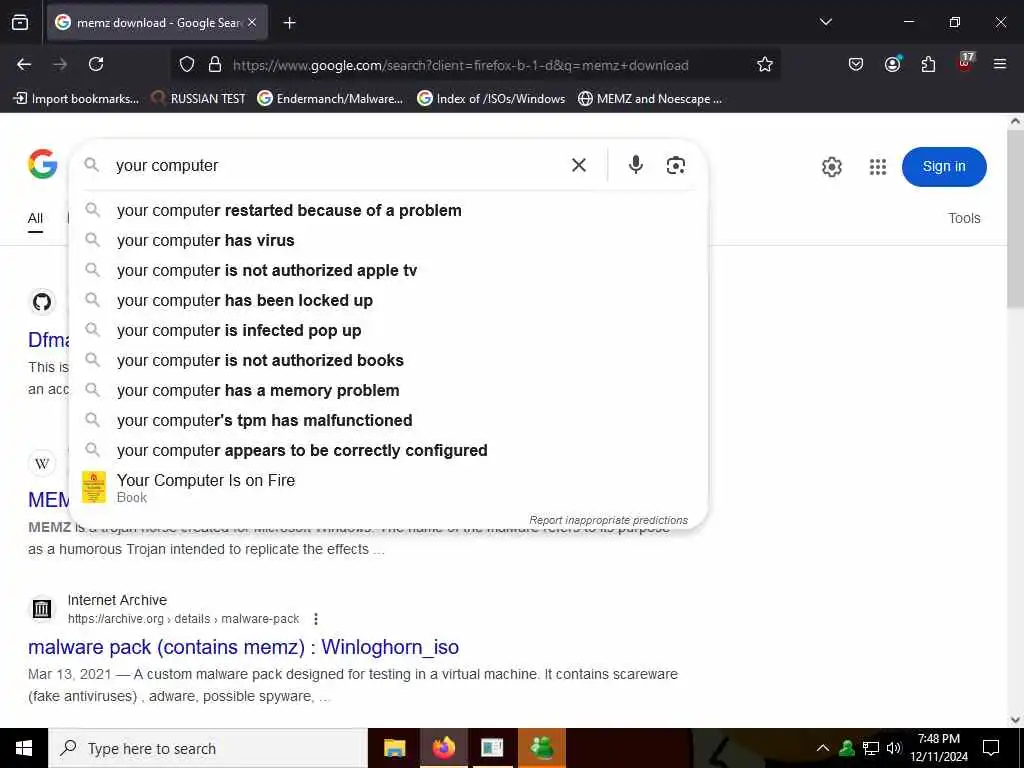
Task: Clear the search box with X icon
Action: [x=579, y=165]
